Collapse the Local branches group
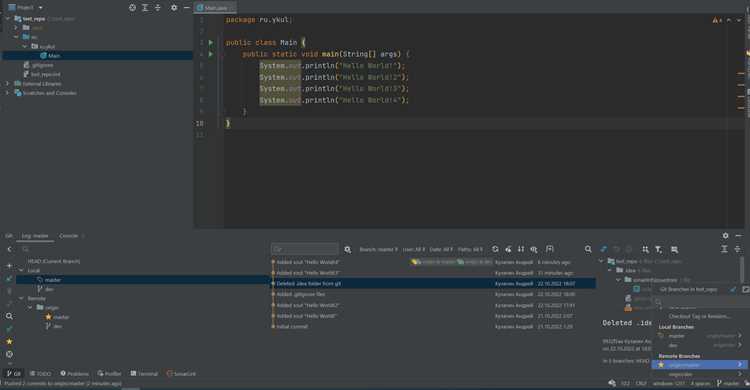This screenshot has height=390, width=750. pos(21,270)
